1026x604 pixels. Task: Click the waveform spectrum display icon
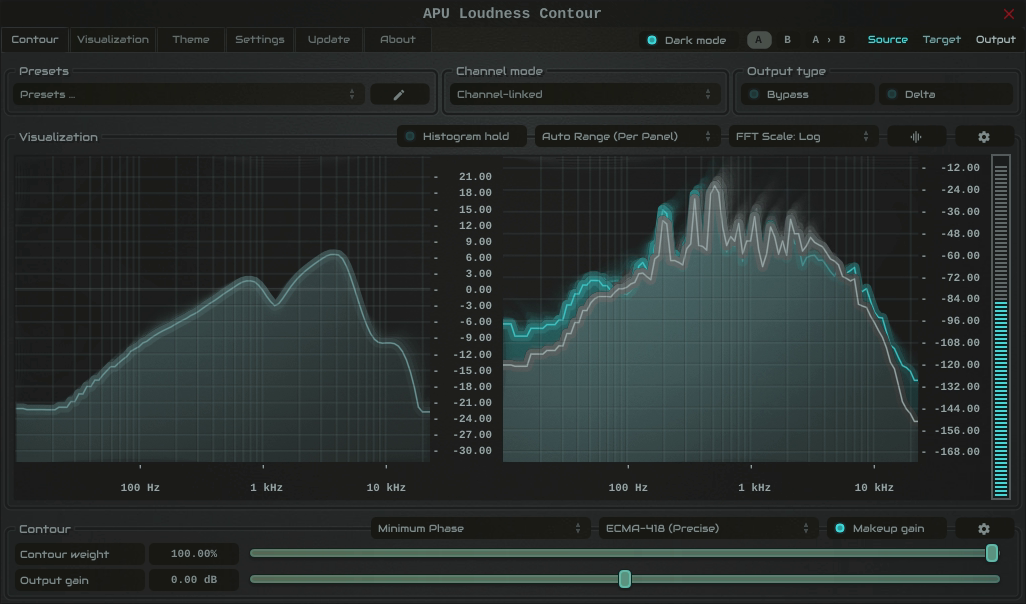coord(916,137)
